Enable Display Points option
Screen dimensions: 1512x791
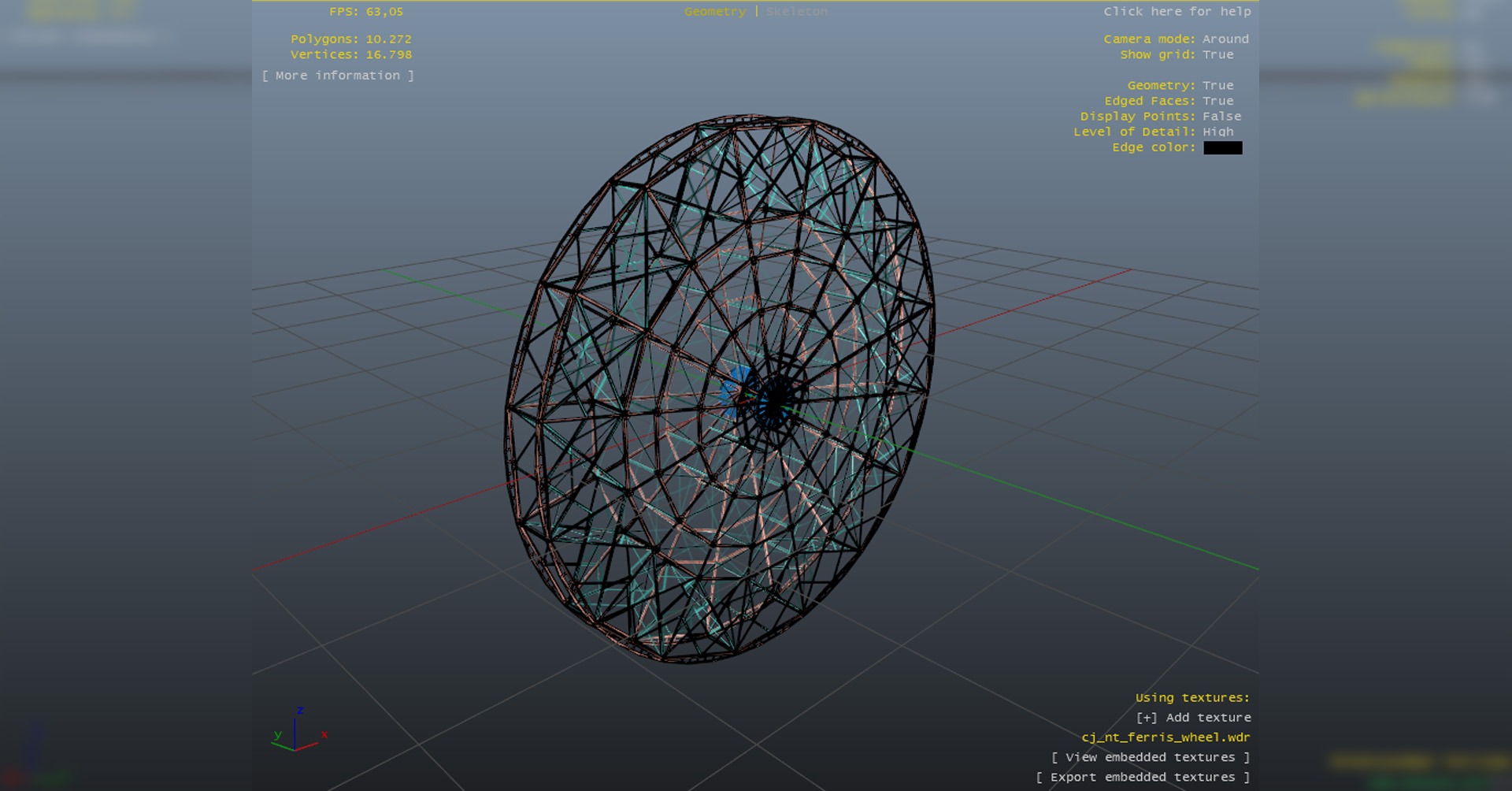[x=1221, y=117]
